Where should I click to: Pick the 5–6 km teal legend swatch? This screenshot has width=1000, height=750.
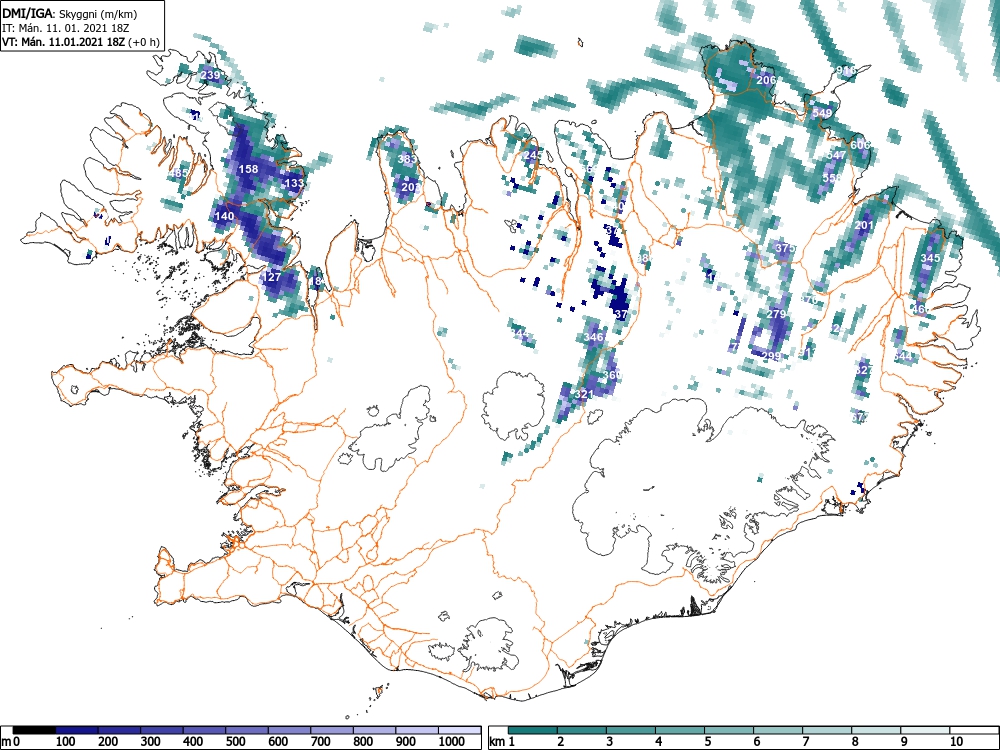coord(729,730)
